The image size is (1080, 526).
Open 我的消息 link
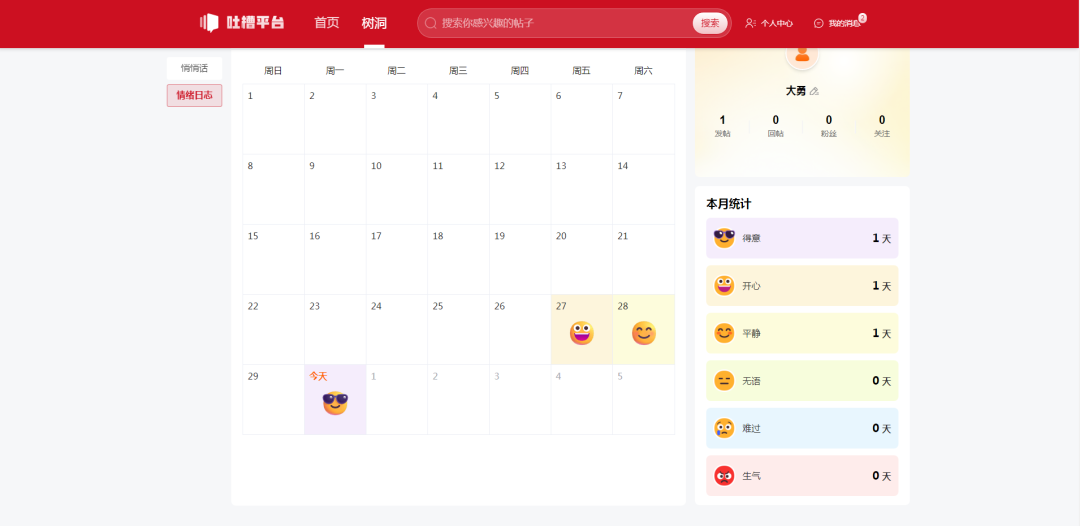pyautogui.click(x=844, y=23)
